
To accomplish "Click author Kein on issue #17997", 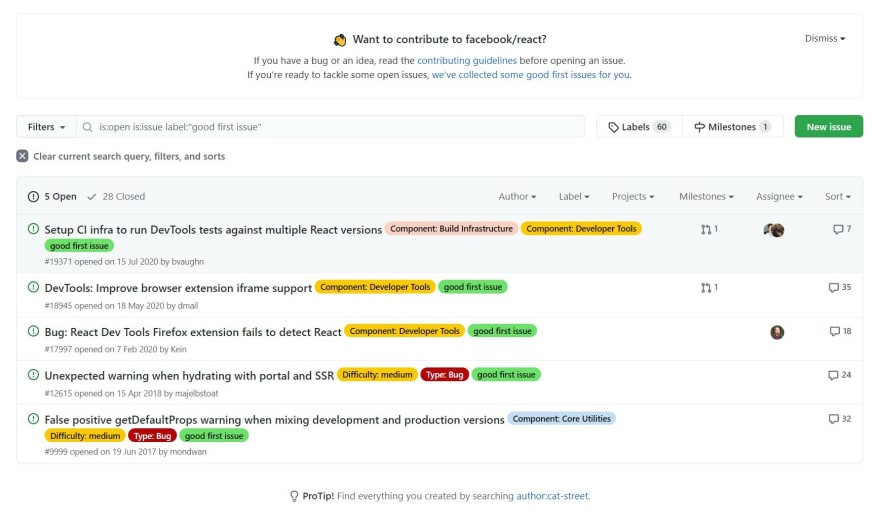I will (x=178, y=349).
